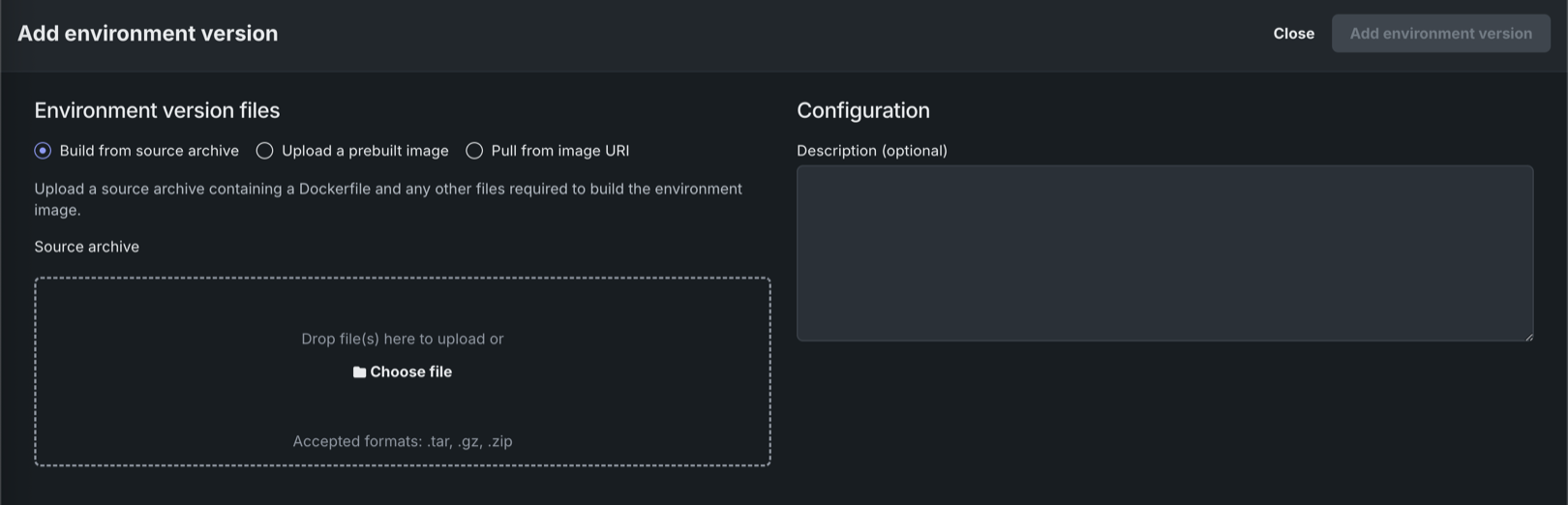1568x505 pixels.
Task: Click the Configuration section heading
Action: pyautogui.click(x=862, y=111)
